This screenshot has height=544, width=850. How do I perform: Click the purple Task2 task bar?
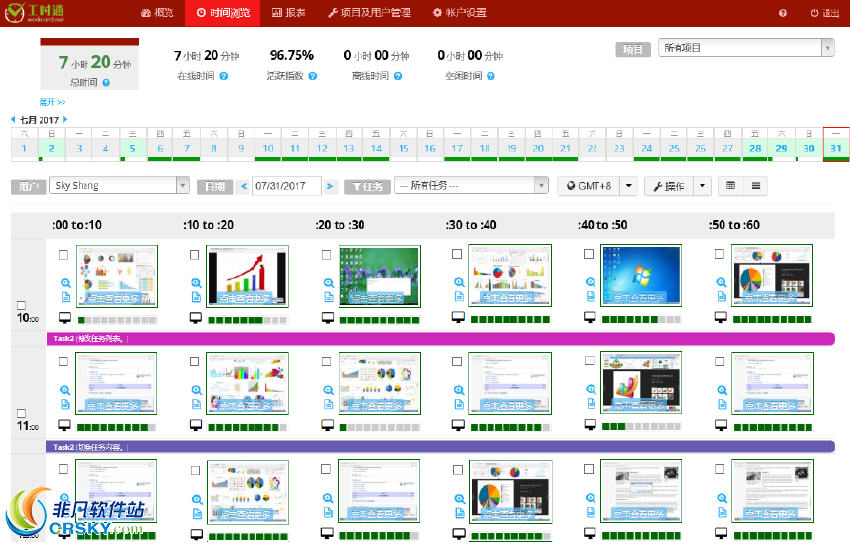pos(440,447)
